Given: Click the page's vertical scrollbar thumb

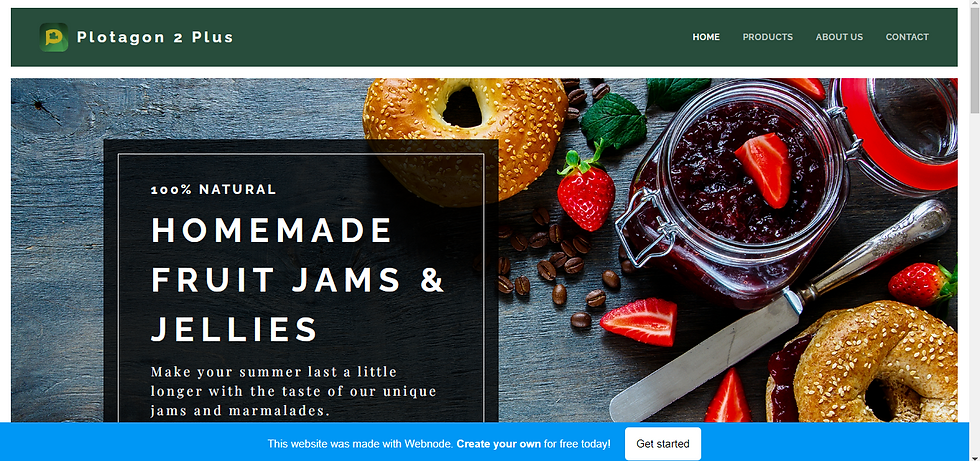Looking at the screenshot, I should (974, 61).
